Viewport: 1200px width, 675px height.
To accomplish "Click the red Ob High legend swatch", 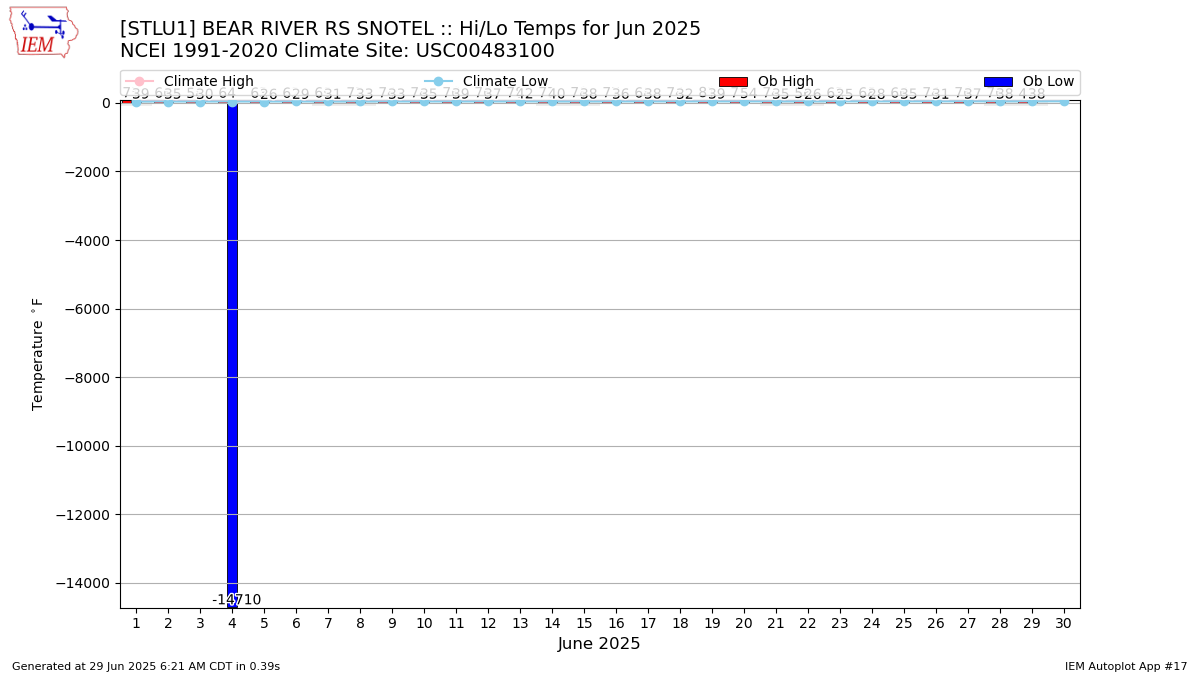I will click(x=733, y=81).
